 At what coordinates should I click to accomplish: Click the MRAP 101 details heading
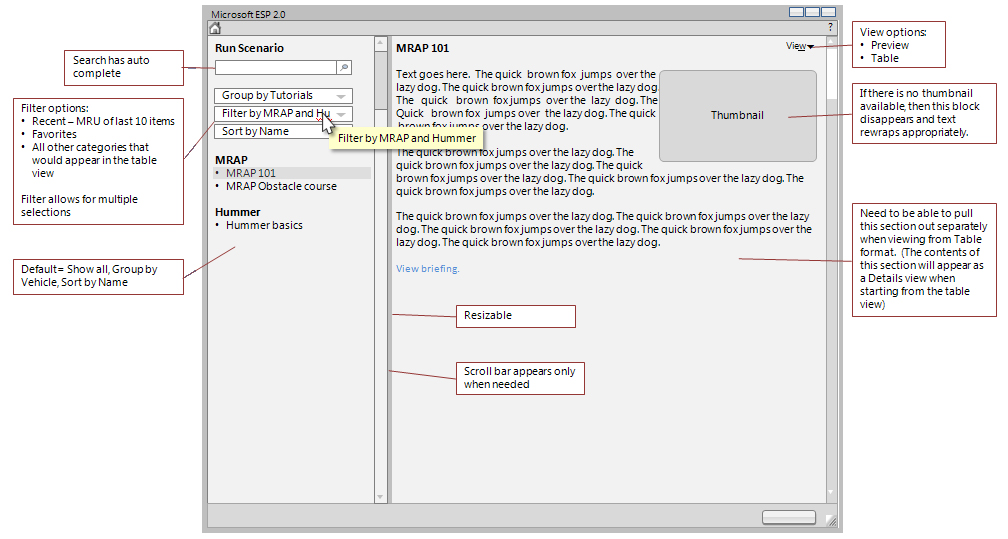(422, 48)
